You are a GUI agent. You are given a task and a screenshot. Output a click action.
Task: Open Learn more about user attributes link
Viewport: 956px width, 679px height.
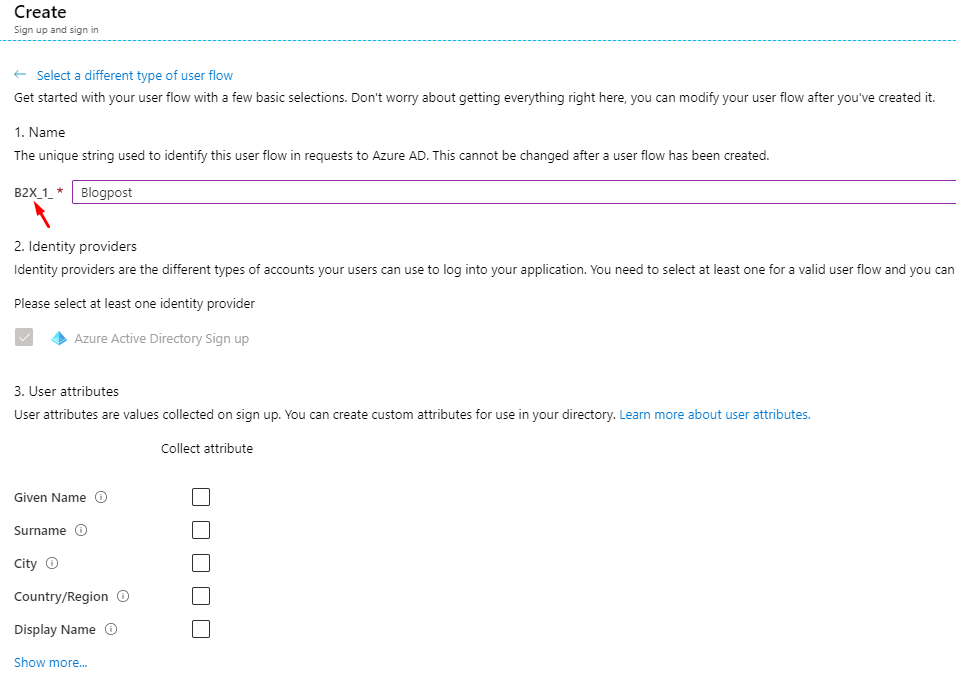(714, 414)
